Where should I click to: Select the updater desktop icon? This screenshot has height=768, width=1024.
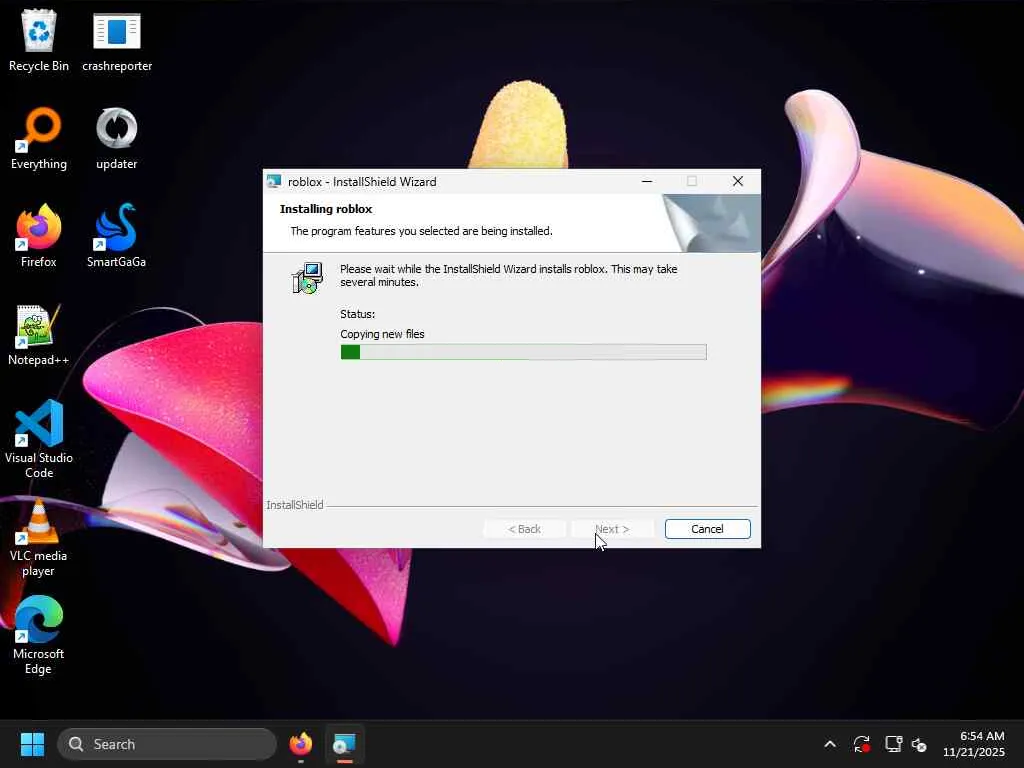(x=117, y=138)
